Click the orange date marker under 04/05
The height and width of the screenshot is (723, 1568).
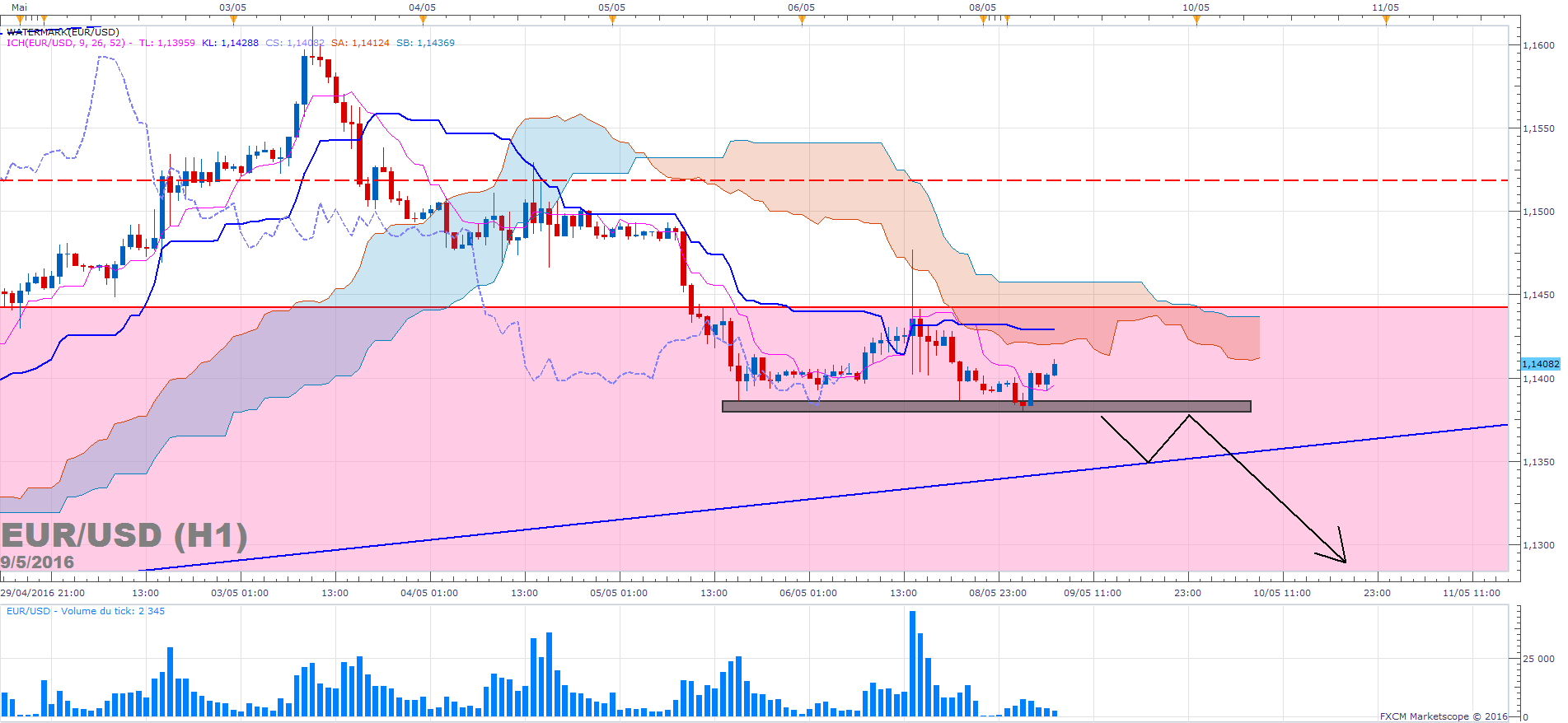click(423, 21)
